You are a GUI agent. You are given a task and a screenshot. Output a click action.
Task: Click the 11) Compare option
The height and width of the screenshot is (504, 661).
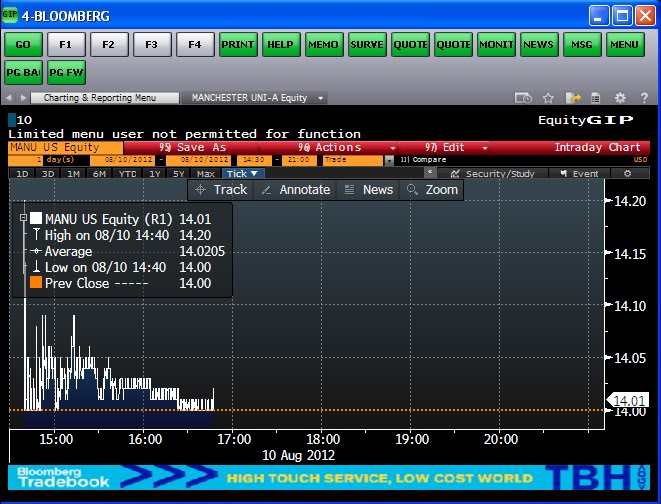pyautogui.click(x=423, y=160)
